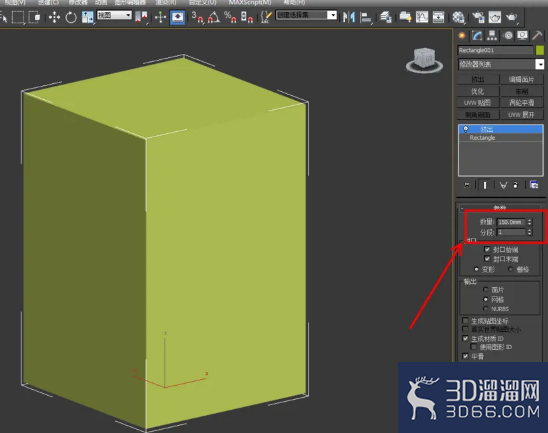Select the 面片 patch output radio button

coord(485,290)
